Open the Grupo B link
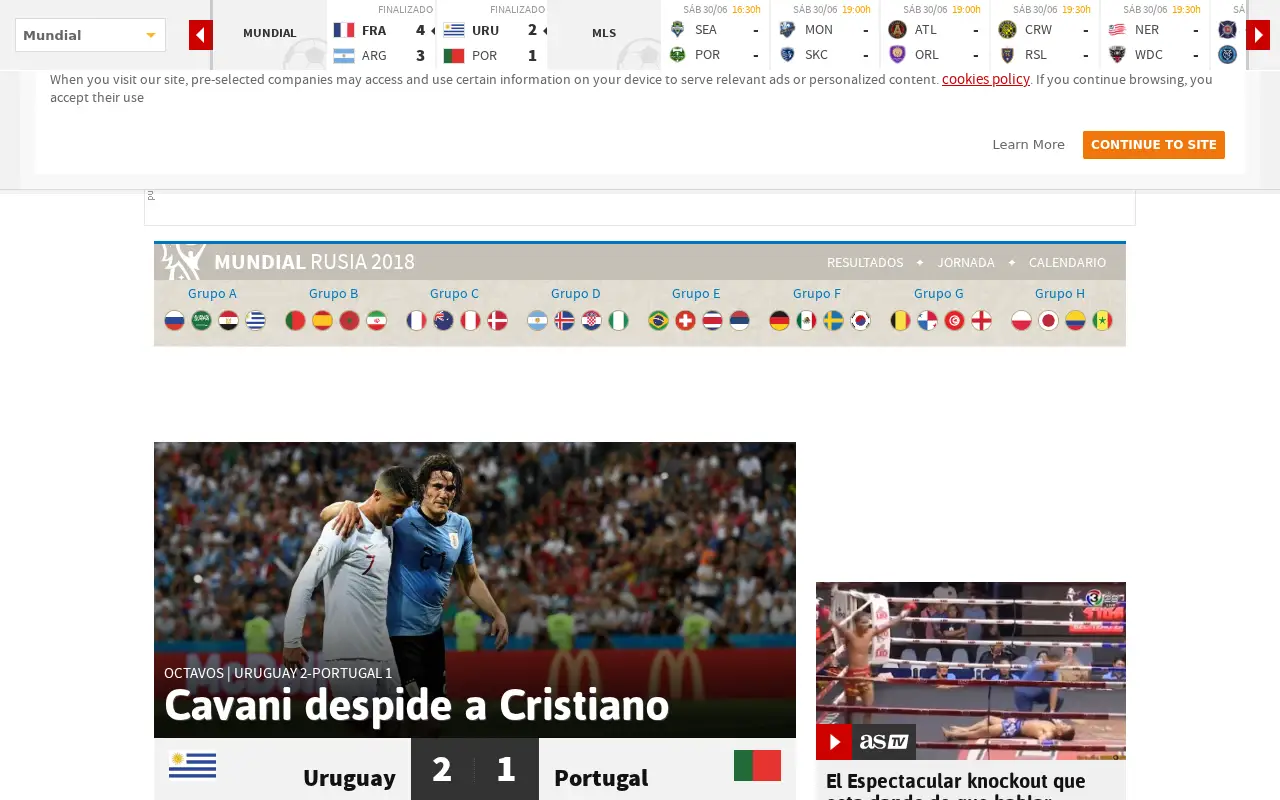 pyautogui.click(x=333, y=293)
